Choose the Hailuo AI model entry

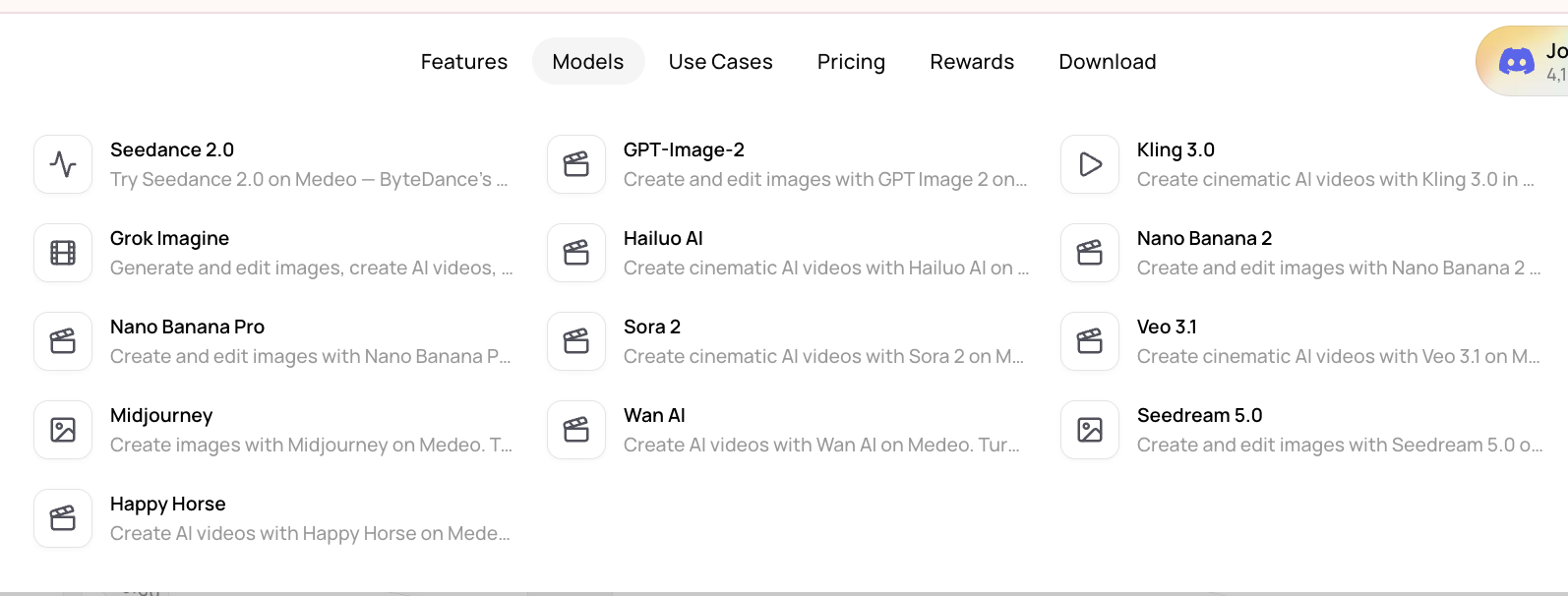click(x=788, y=253)
